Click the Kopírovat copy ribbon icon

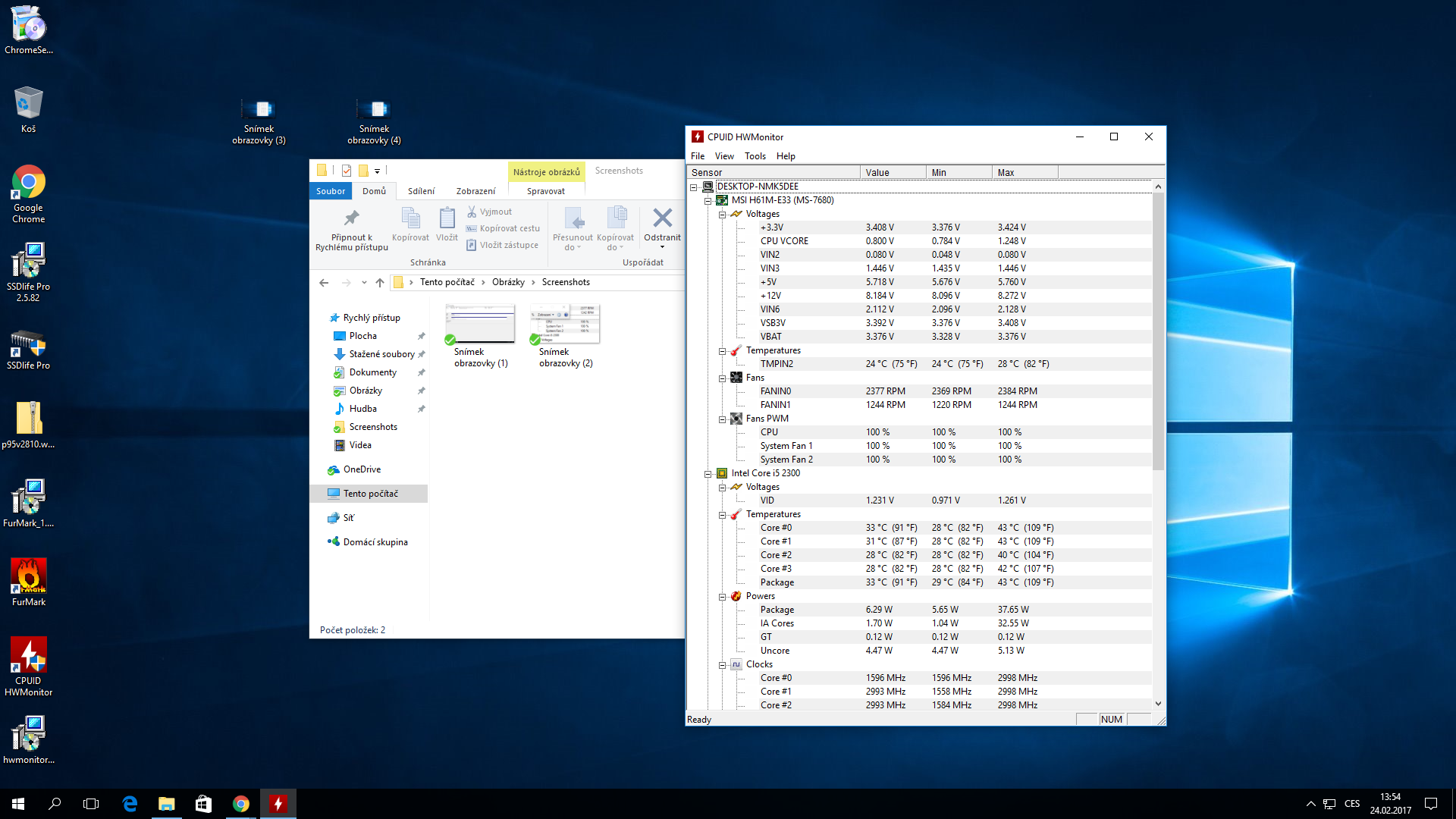[x=410, y=219]
